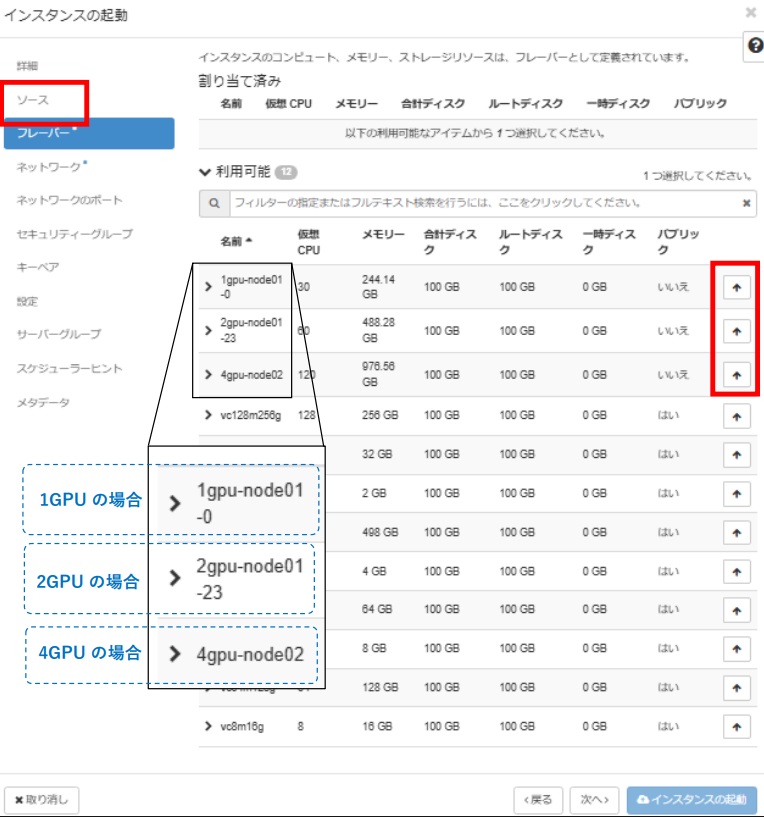Sort available flavors by 仮想 CPU column

[309, 242]
